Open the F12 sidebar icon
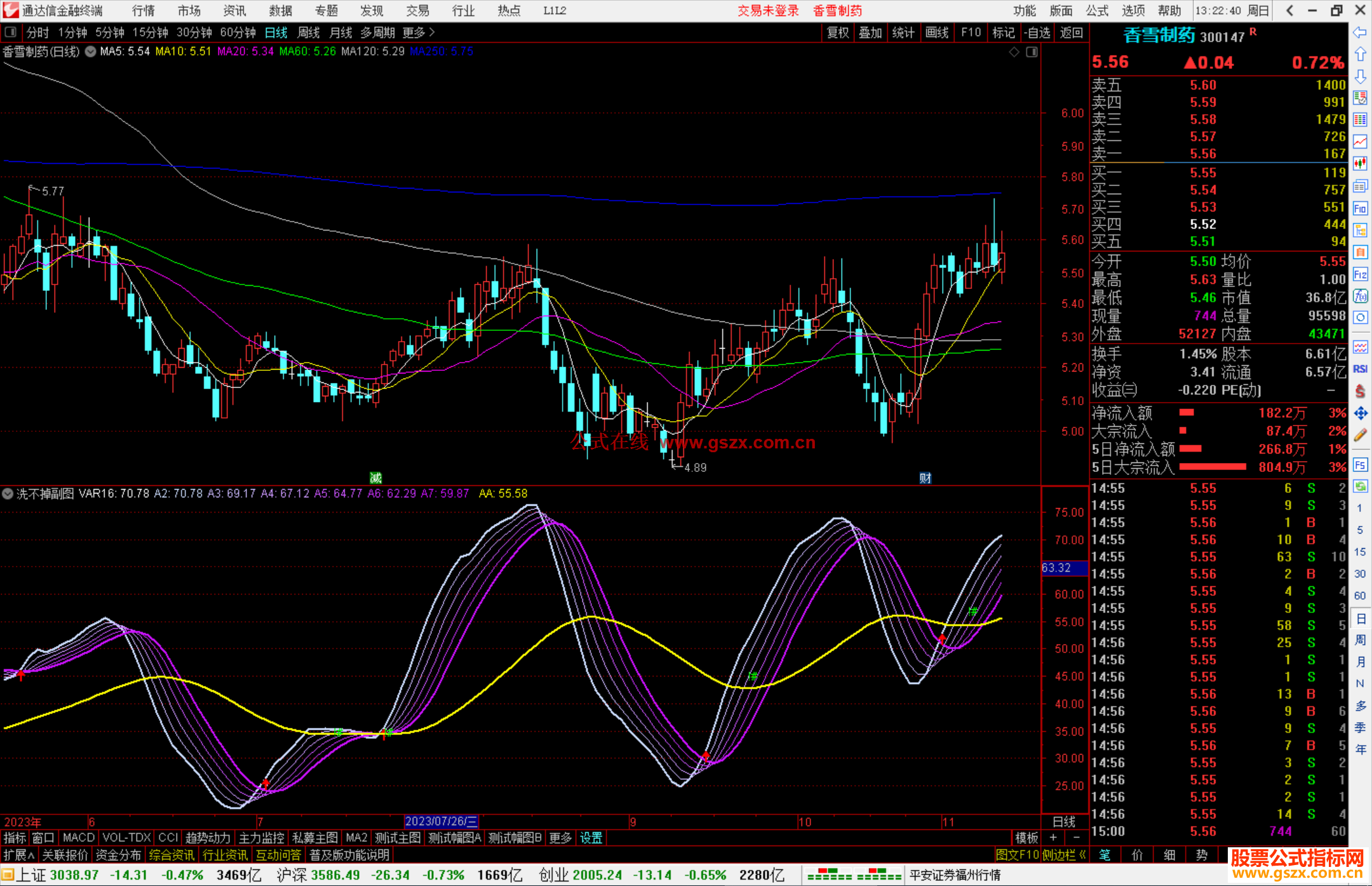The height and width of the screenshot is (886, 1372). (x=1360, y=274)
